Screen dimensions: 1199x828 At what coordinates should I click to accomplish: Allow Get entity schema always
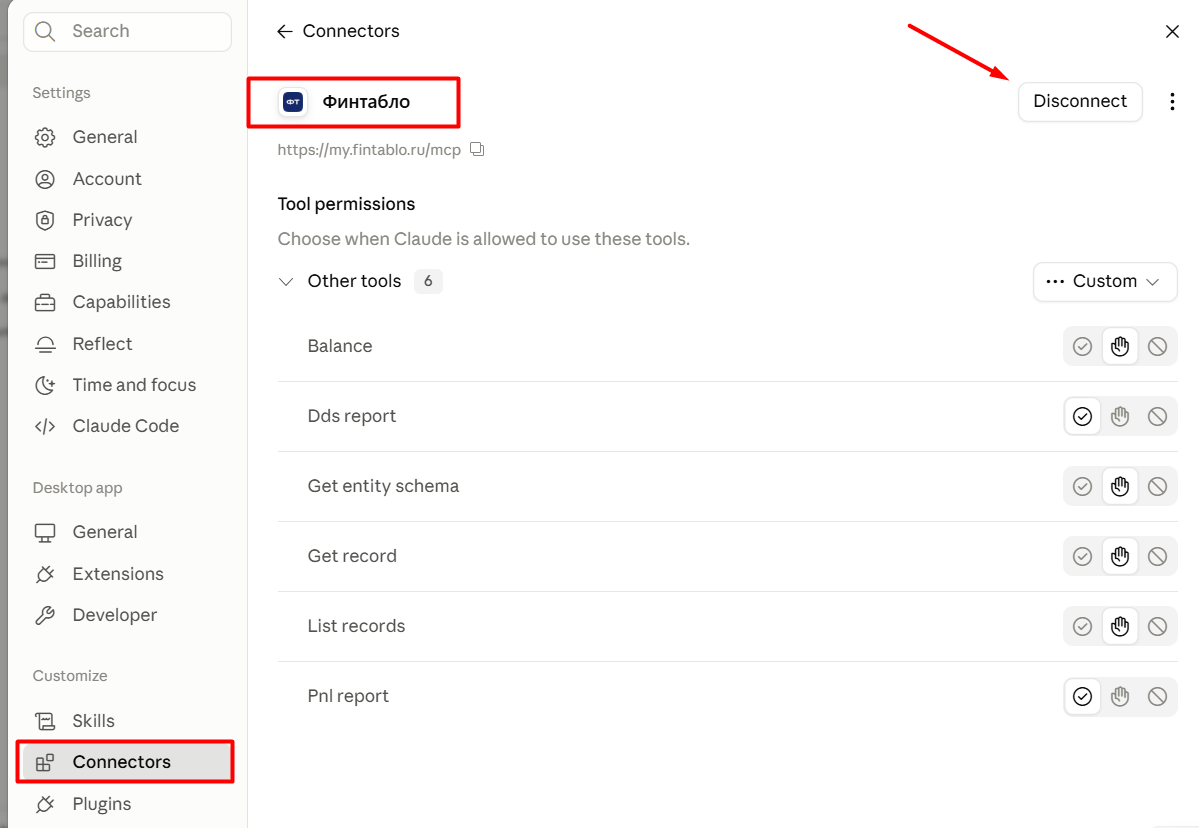(x=1082, y=486)
